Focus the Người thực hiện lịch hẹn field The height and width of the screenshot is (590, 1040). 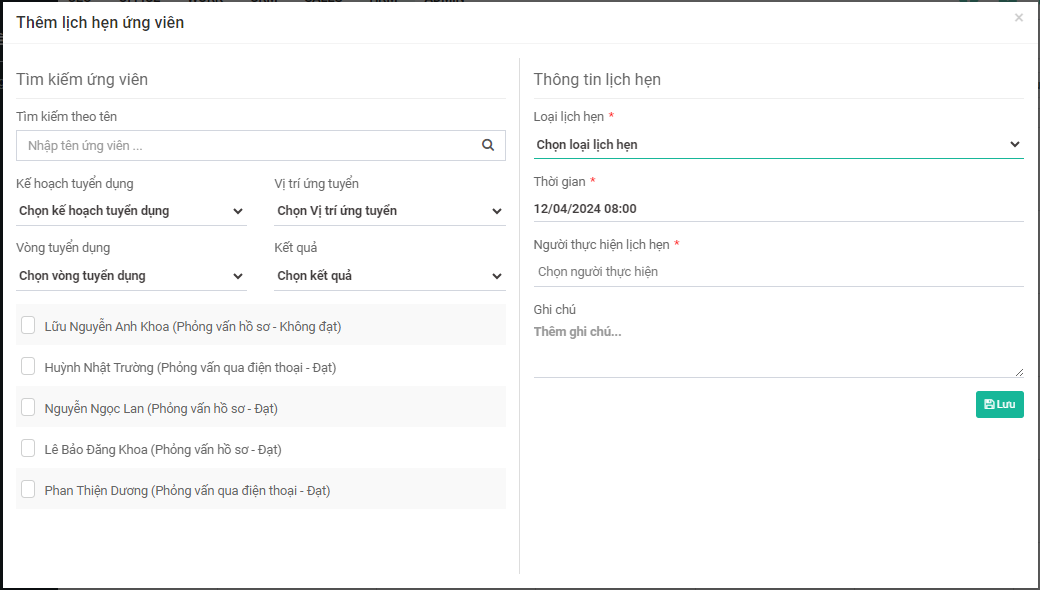(778, 272)
